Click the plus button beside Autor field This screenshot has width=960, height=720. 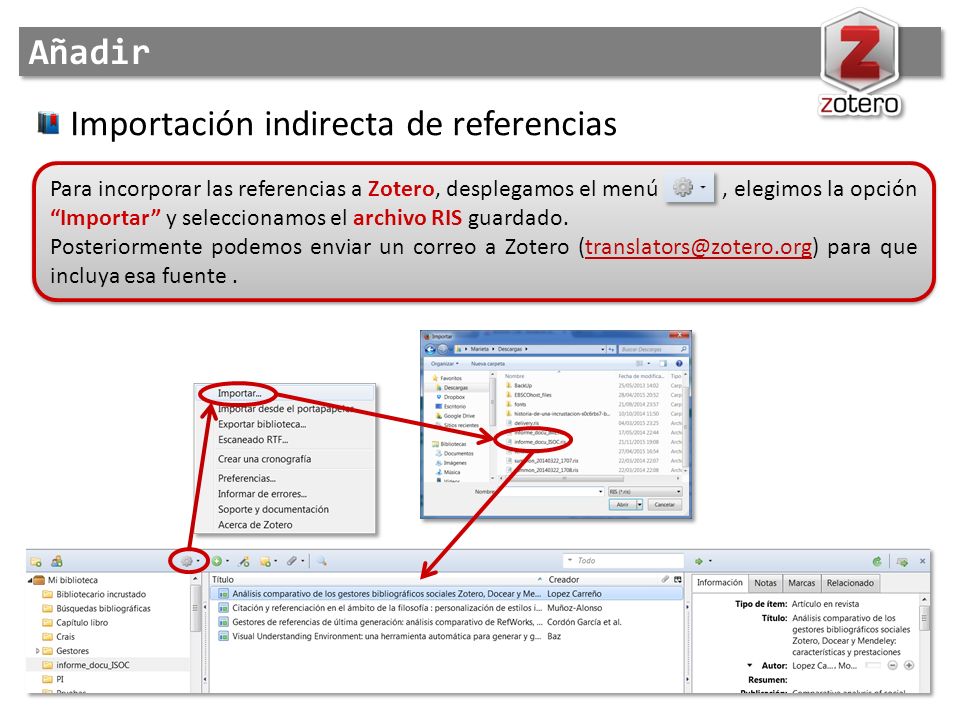909,666
